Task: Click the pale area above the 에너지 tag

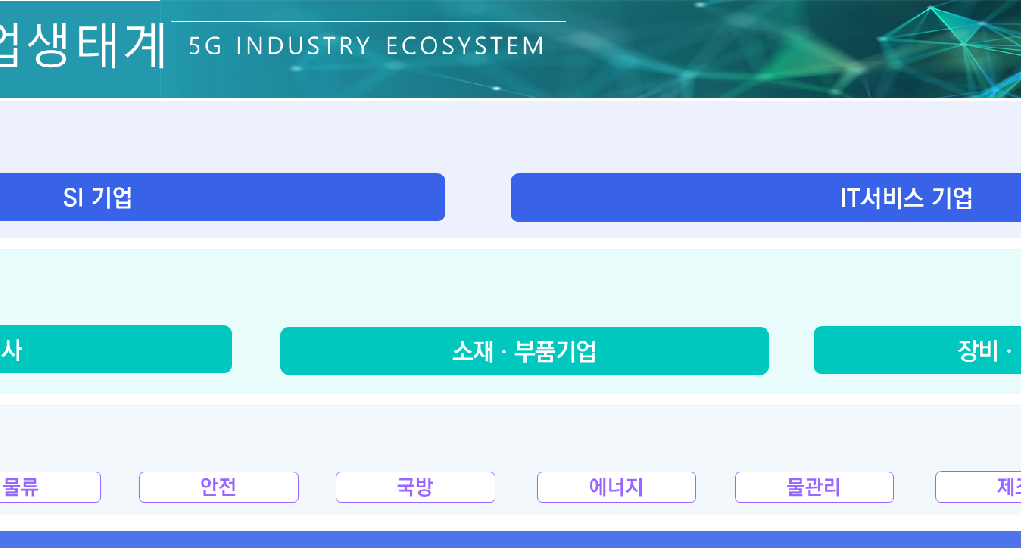Action: (x=616, y=439)
